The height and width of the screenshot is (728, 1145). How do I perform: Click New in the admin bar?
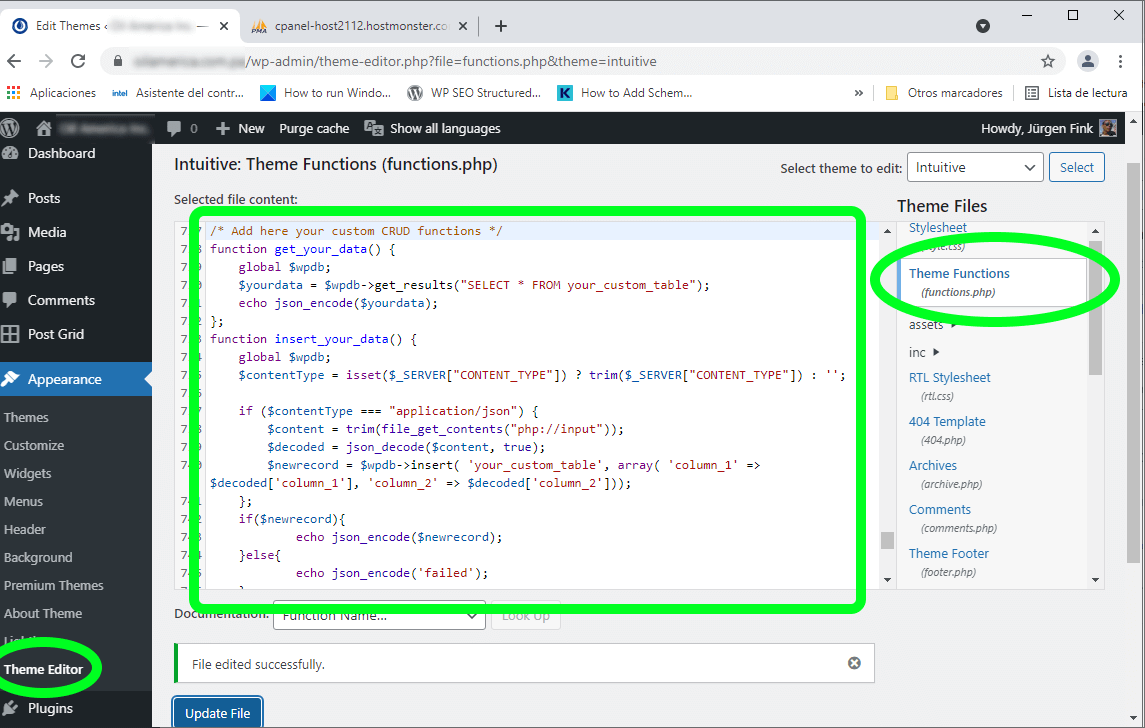[240, 129]
